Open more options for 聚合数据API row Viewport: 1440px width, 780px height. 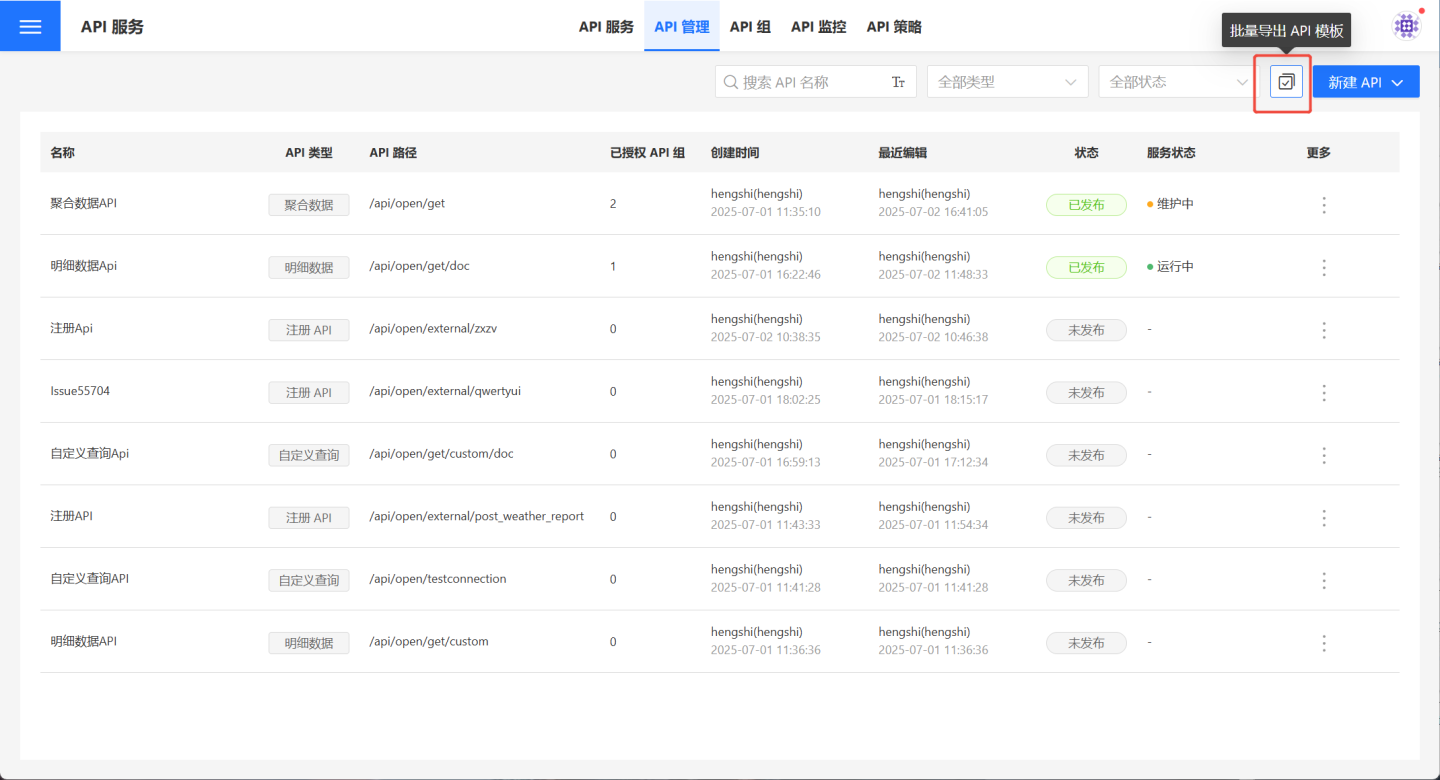coord(1324,205)
